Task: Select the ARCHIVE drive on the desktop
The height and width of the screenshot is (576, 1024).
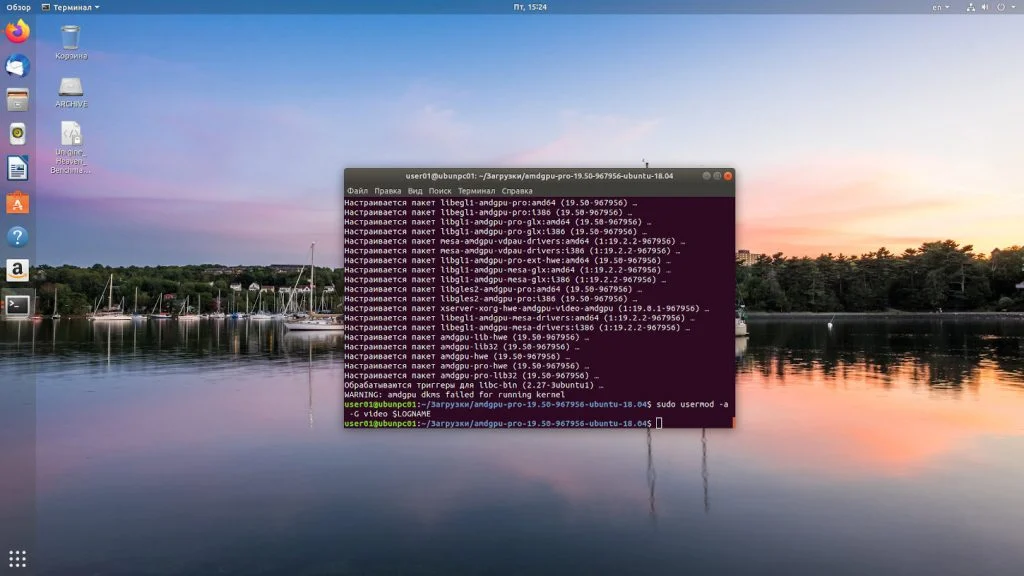Action: coord(71,92)
